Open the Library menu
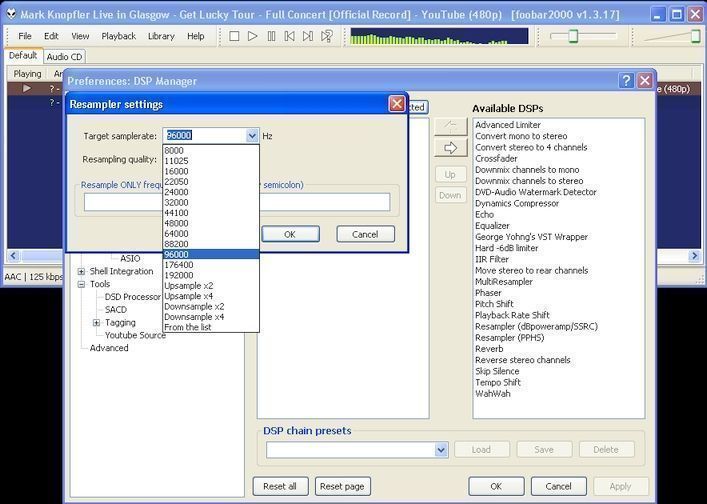707x504 pixels. [x=161, y=36]
